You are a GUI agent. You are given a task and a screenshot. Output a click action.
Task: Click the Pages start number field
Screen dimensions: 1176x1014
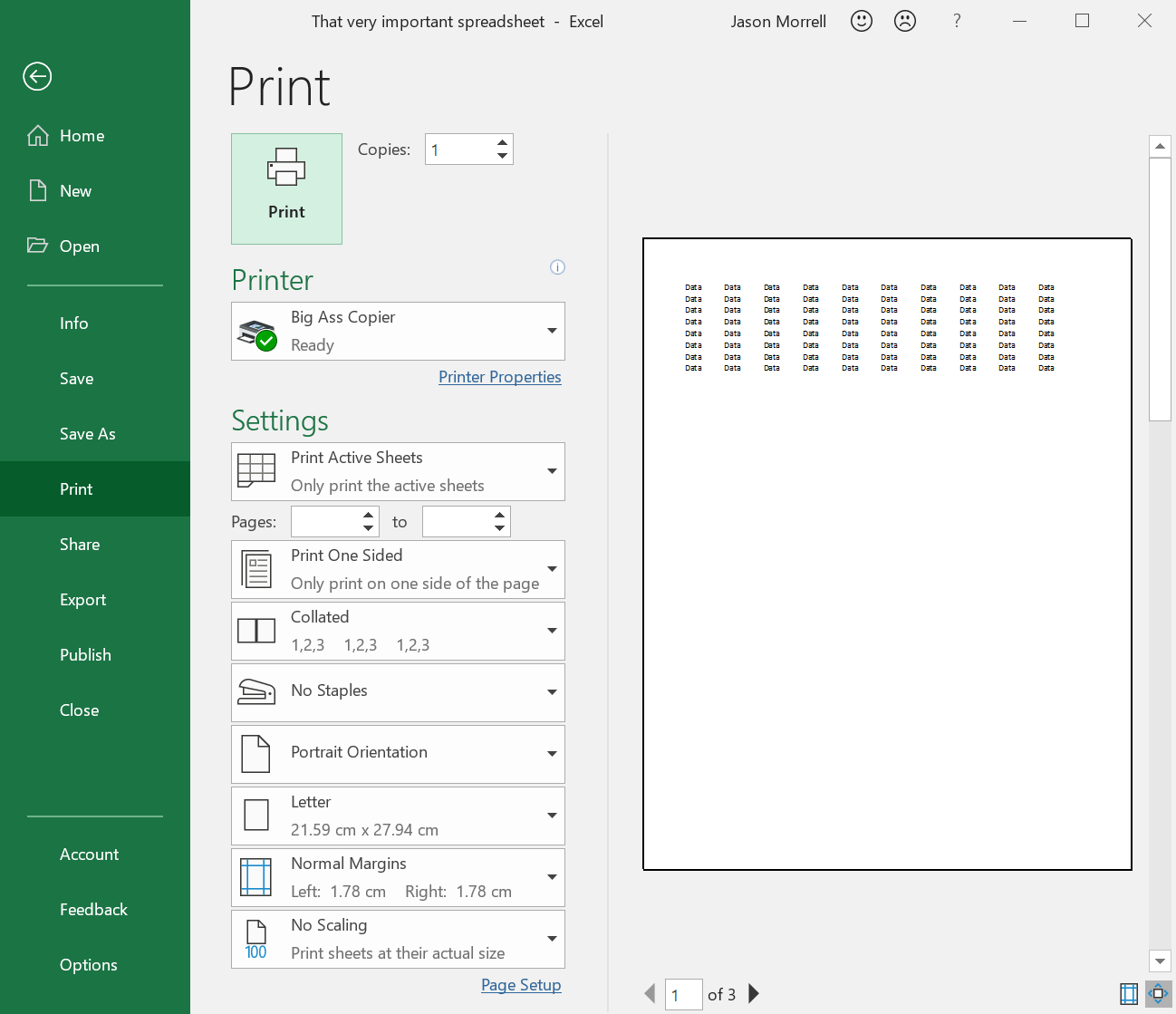tap(324, 522)
